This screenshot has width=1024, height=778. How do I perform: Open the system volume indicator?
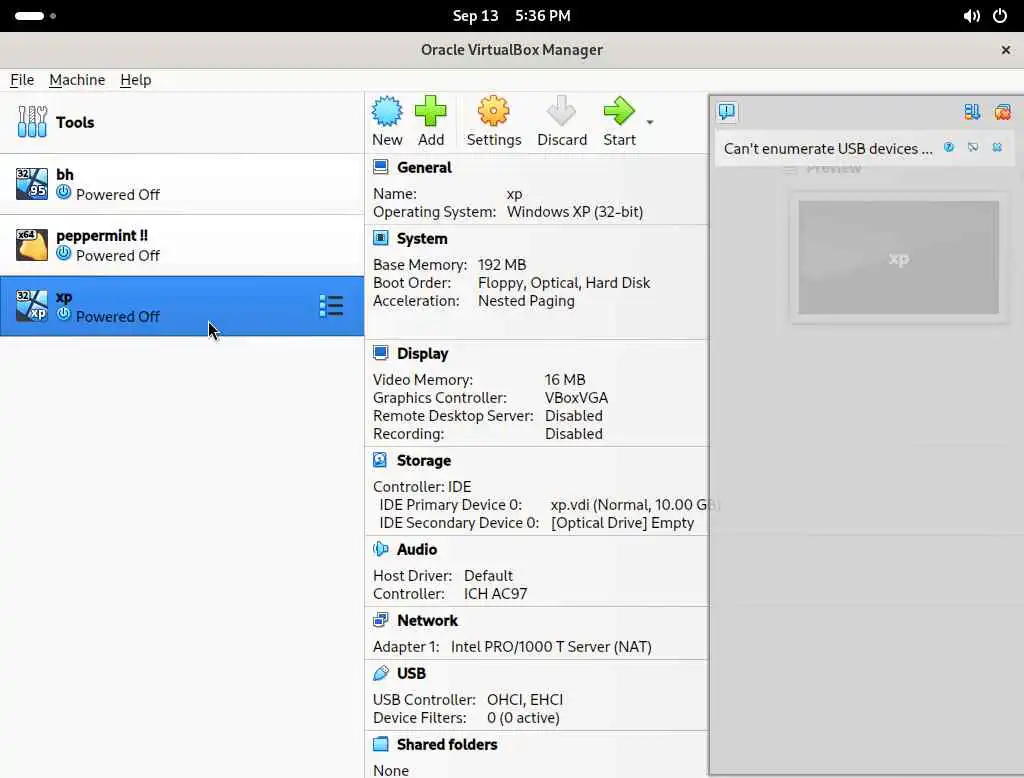[x=971, y=16]
